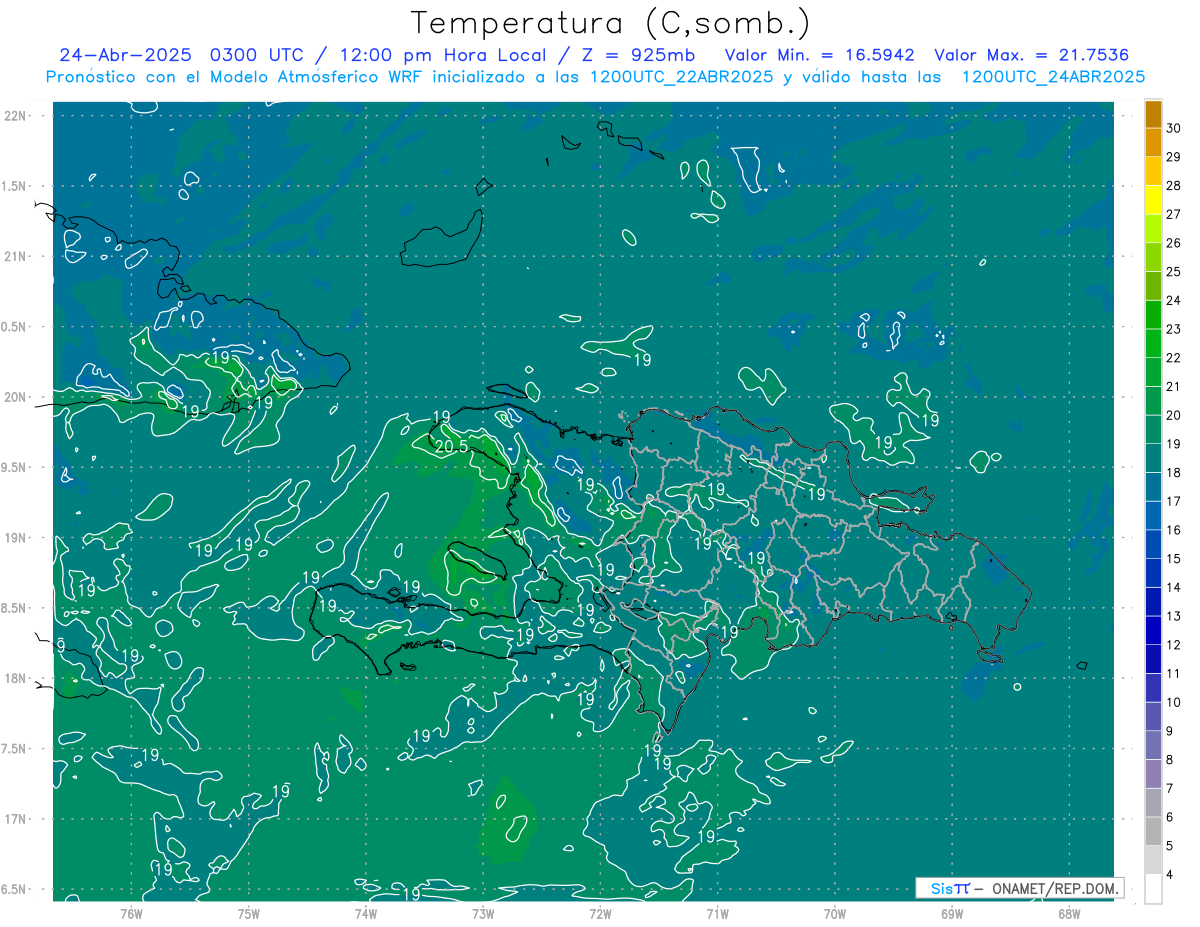Click the "4" colorbar scale label
The height and width of the screenshot is (927, 1200).
point(1170,874)
